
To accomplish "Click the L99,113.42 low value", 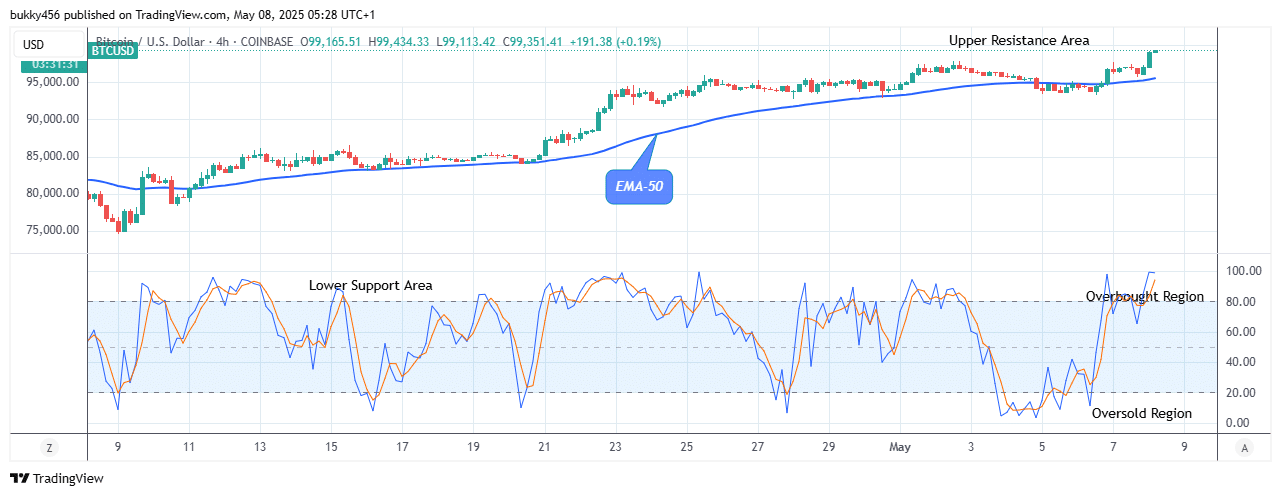I will (467, 41).
